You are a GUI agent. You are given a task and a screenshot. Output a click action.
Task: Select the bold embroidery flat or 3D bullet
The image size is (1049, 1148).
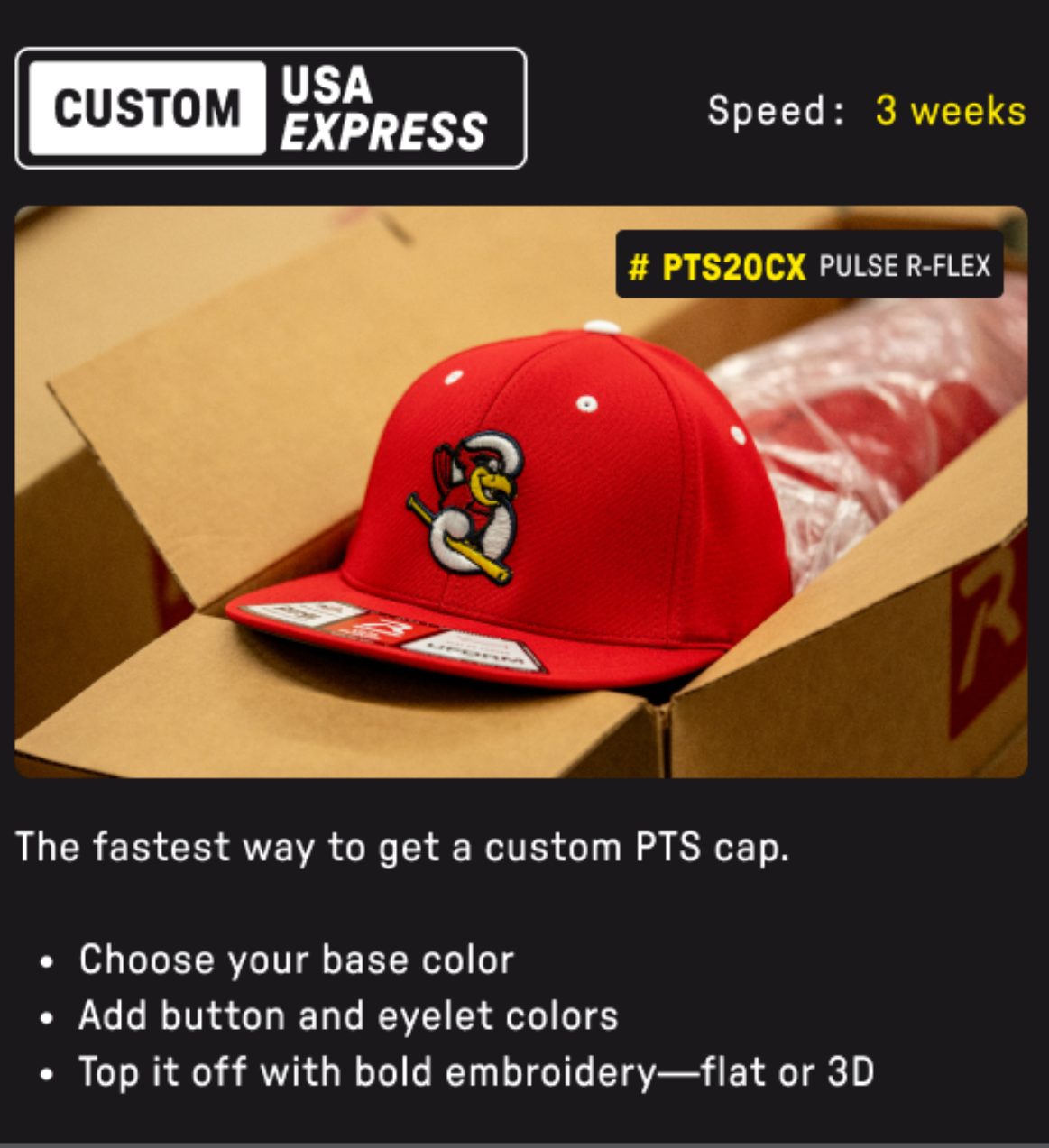click(x=476, y=1071)
